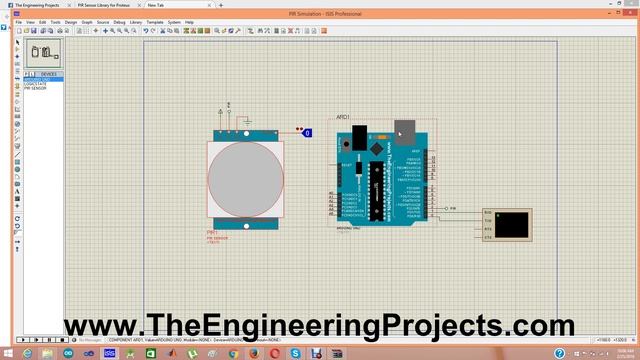640x360 pixels.
Task: Open the Debug menu
Action: [119, 22]
